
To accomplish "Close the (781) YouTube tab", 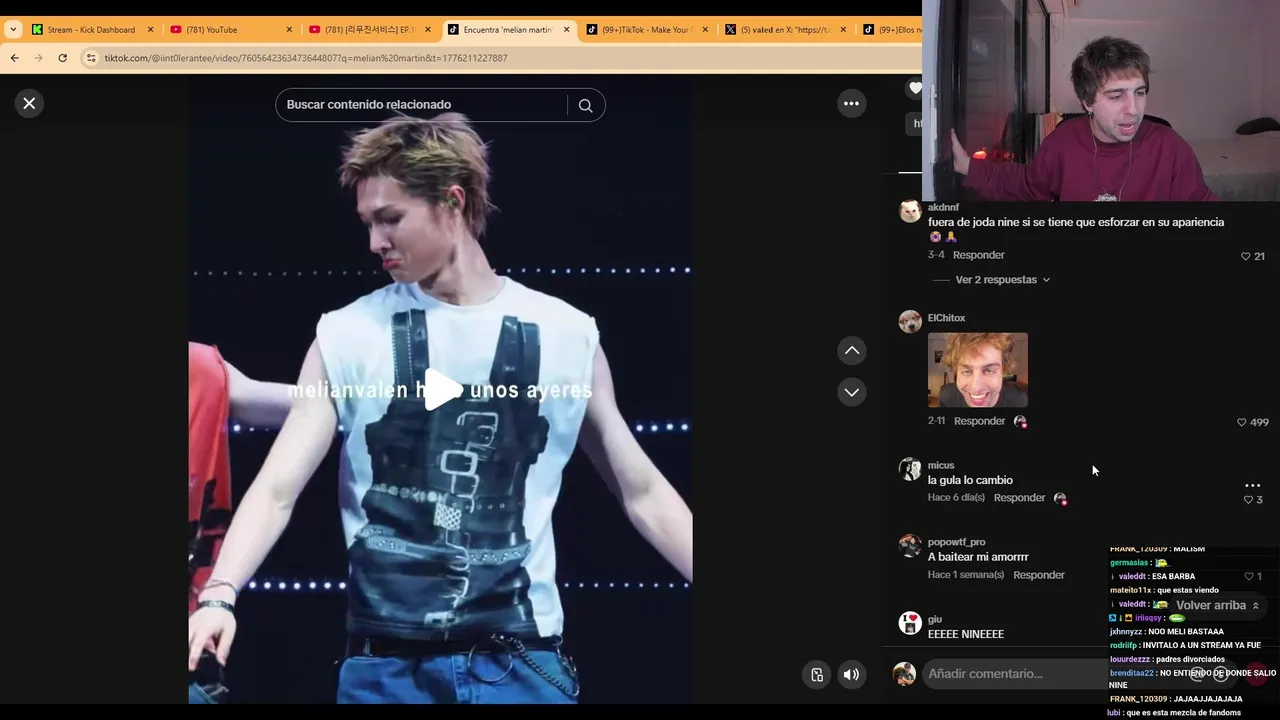I will 289,30.
